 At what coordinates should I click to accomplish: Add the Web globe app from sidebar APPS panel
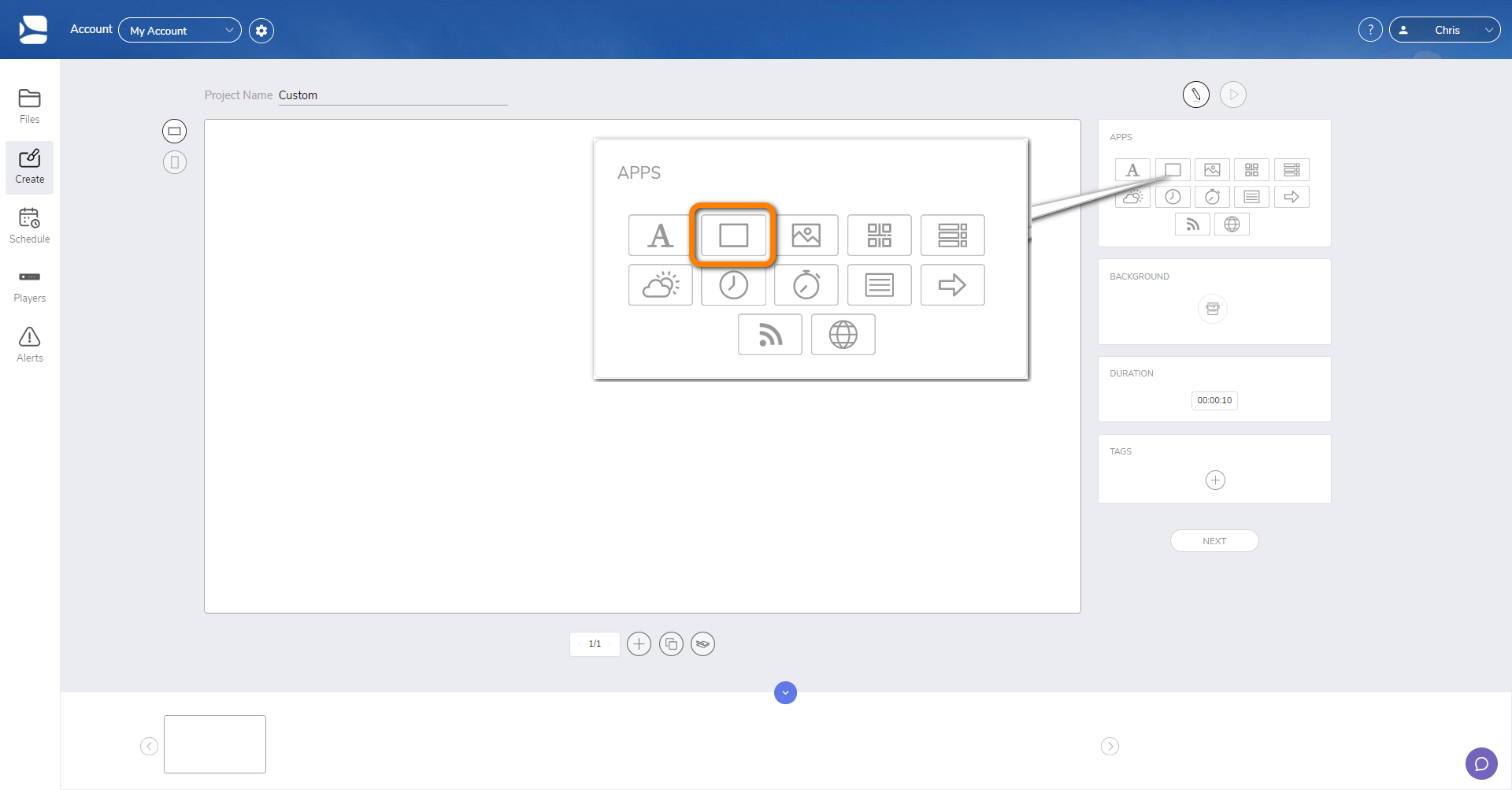(x=1232, y=224)
